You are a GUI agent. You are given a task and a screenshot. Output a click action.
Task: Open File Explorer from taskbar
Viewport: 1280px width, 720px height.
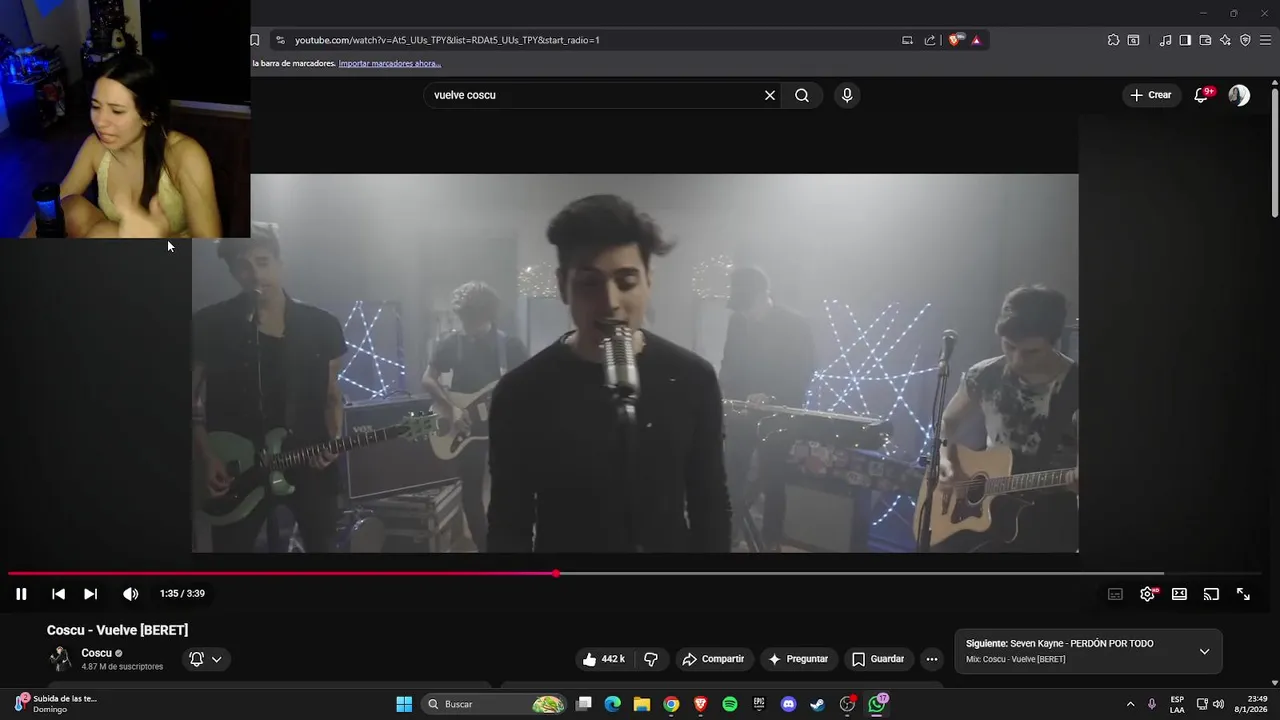click(x=642, y=704)
